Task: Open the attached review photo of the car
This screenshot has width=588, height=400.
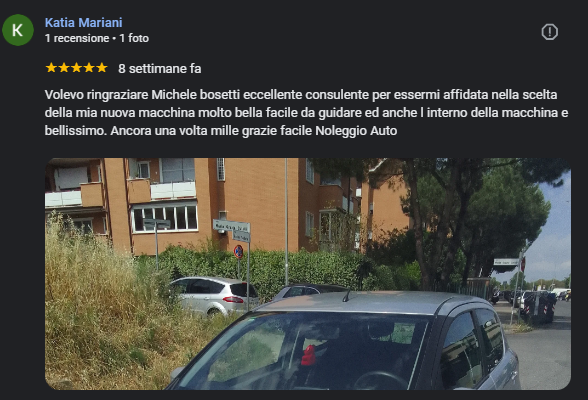Action: [308, 274]
